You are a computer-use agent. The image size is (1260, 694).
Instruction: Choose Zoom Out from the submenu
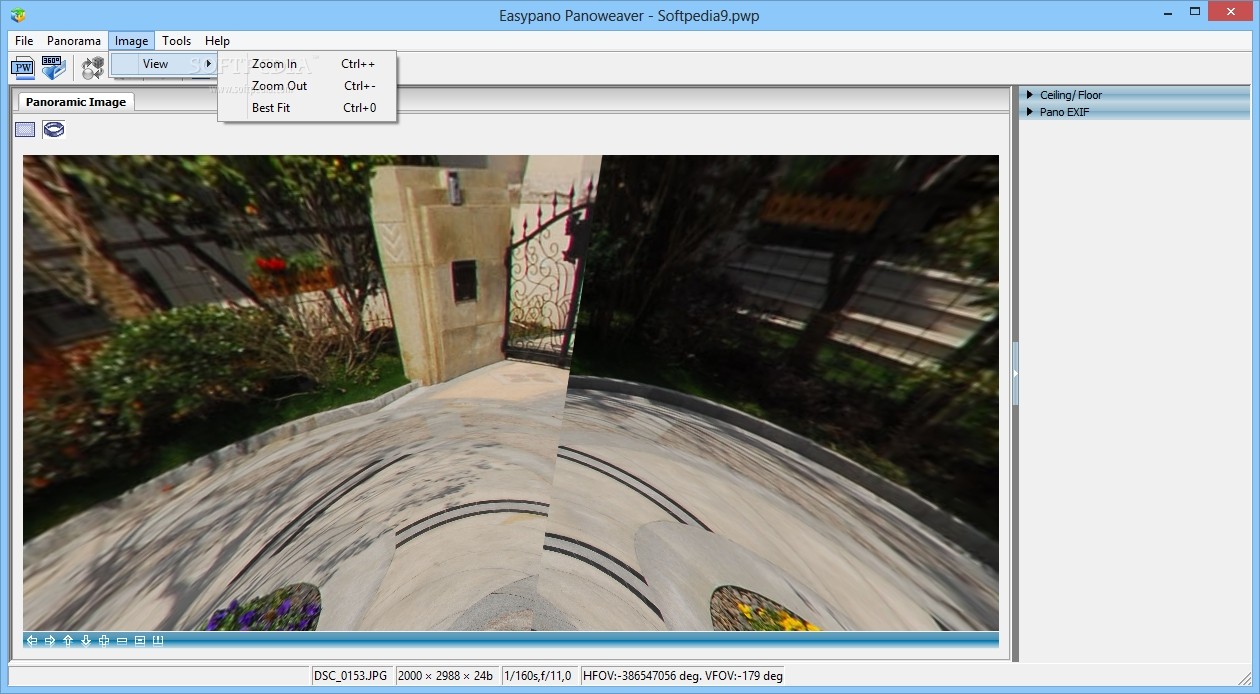[x=307, y=86]
